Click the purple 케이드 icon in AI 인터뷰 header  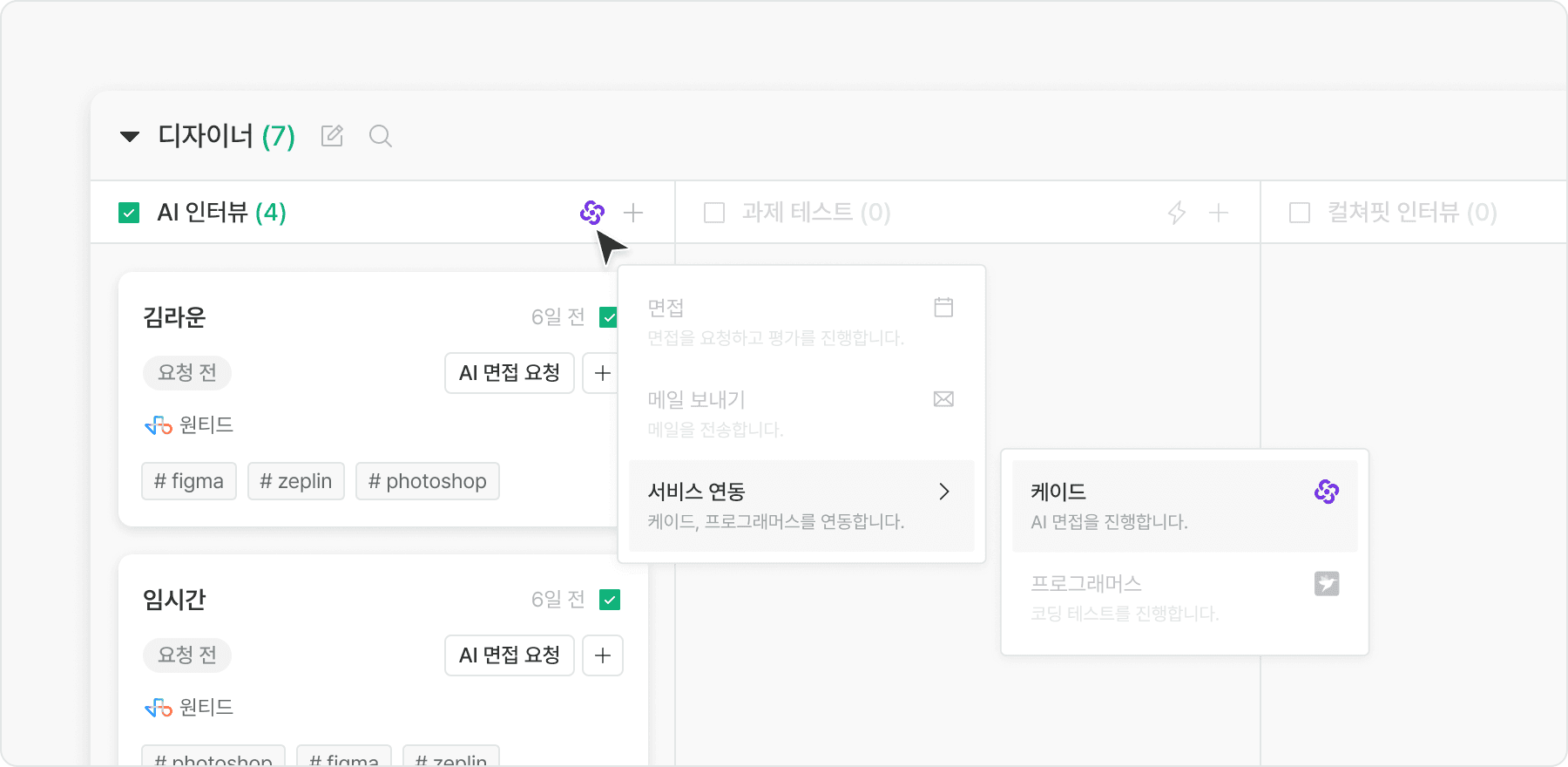[x=592, y=212]
